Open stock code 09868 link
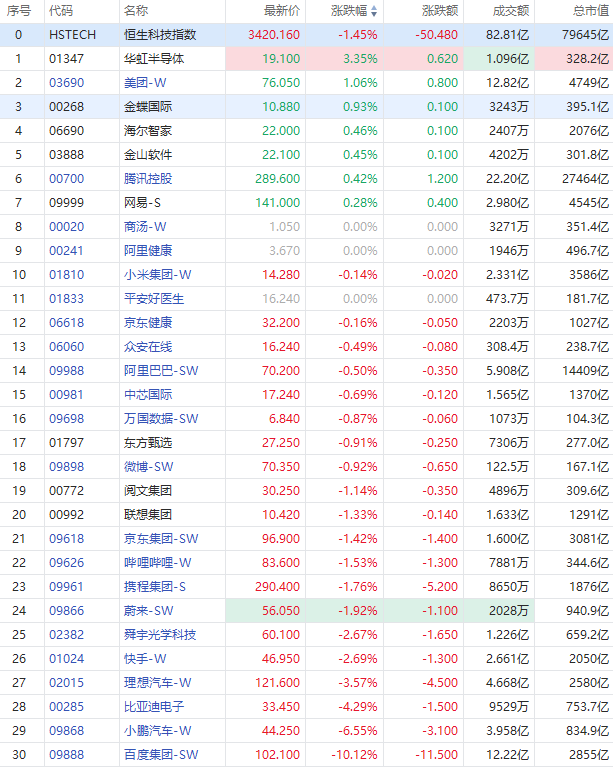 pyautogui.click(x=66, y=731)
